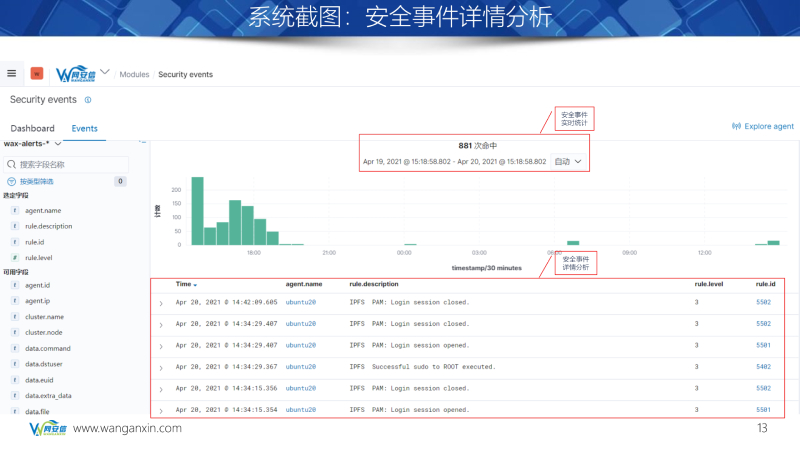Screen dimensions: 800x450
Task: Click the type icon next to agent.name field
Action: coord(15,211)
